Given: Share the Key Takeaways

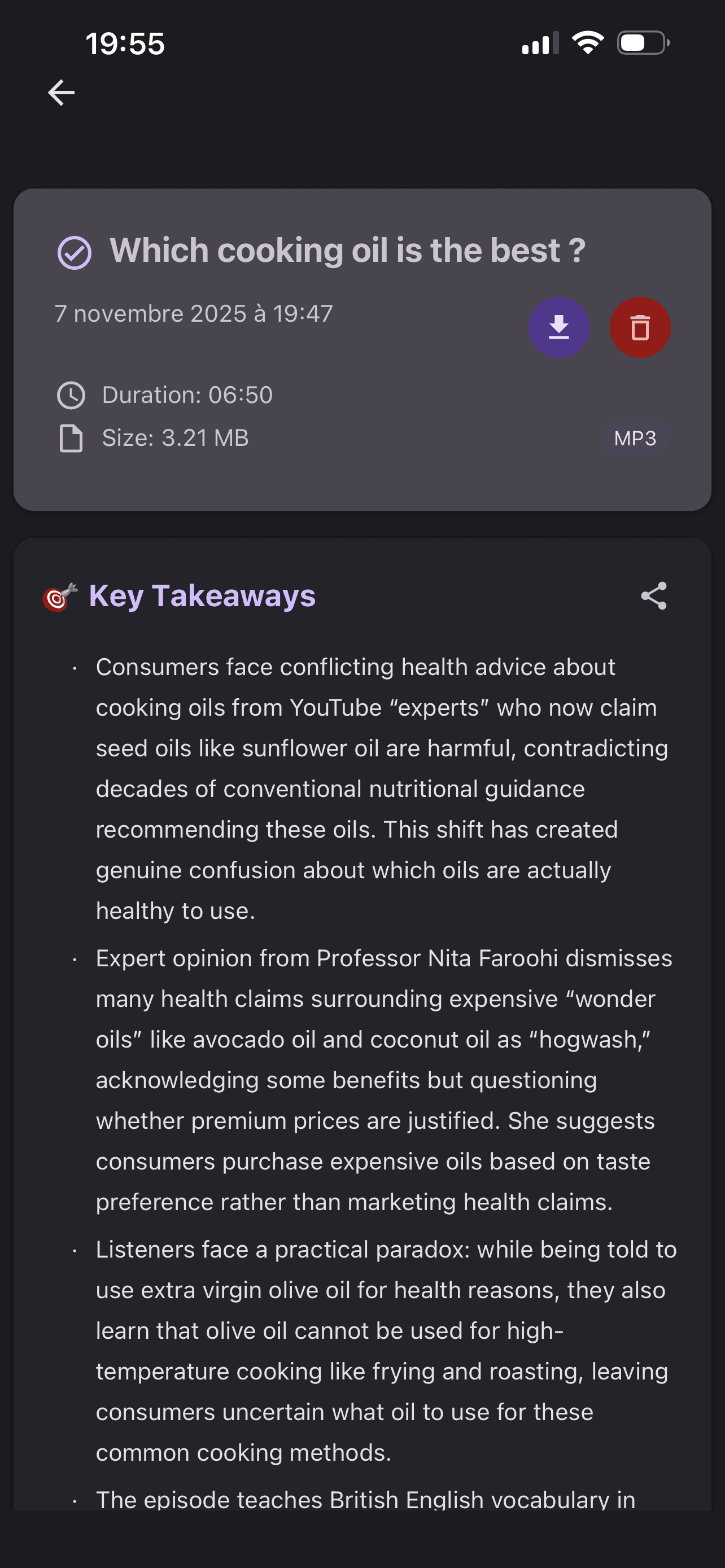Looking at the screenshot, I should [654, 595].
